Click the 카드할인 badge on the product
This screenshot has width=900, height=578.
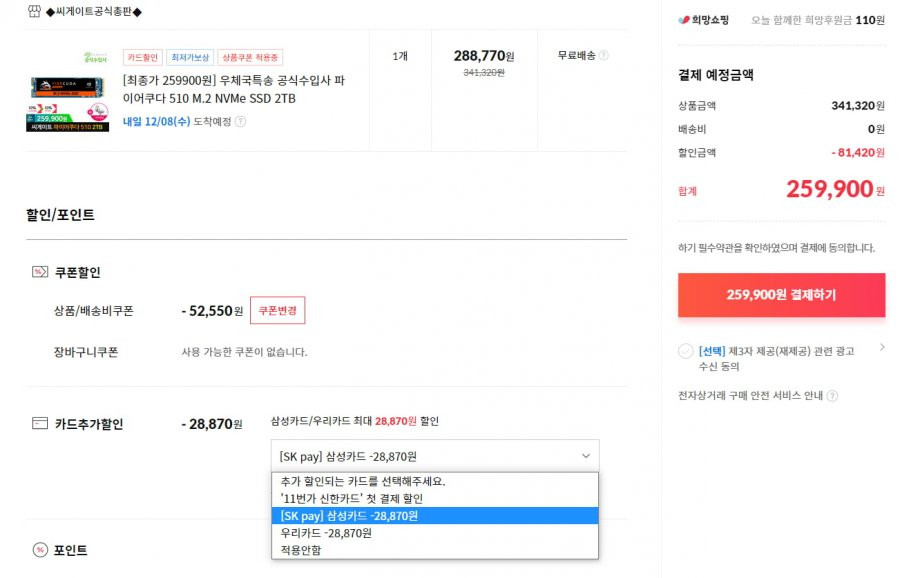click(x=142, y=57)
